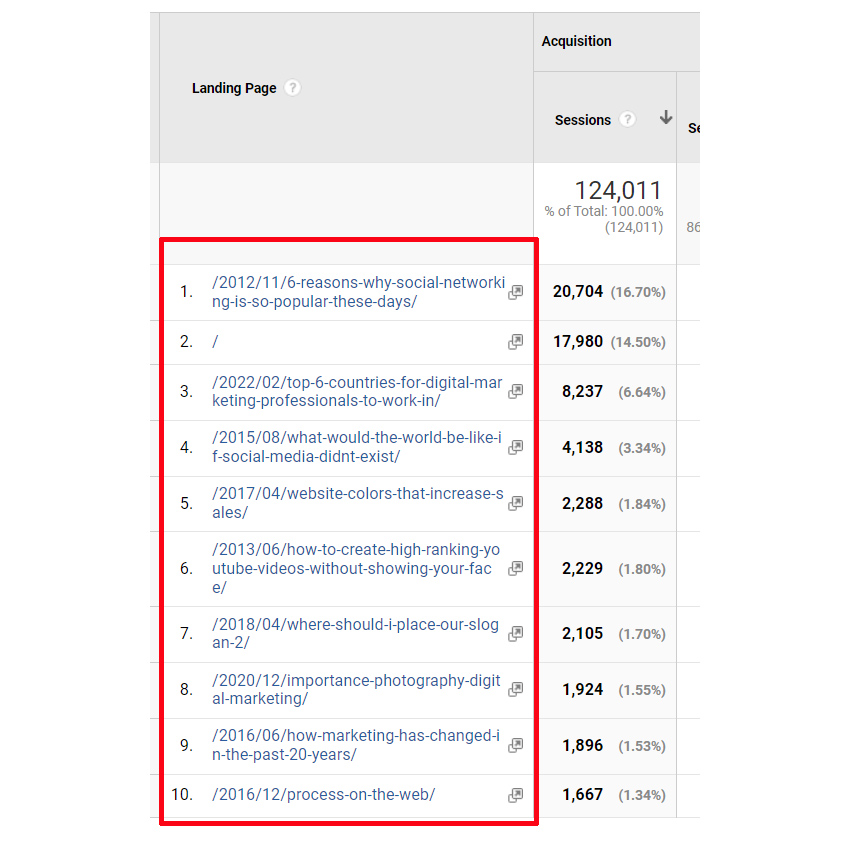This screenshot has width=850, height=850.
Task: Open external icon for website-colors row
Action: tap(516, 503)
